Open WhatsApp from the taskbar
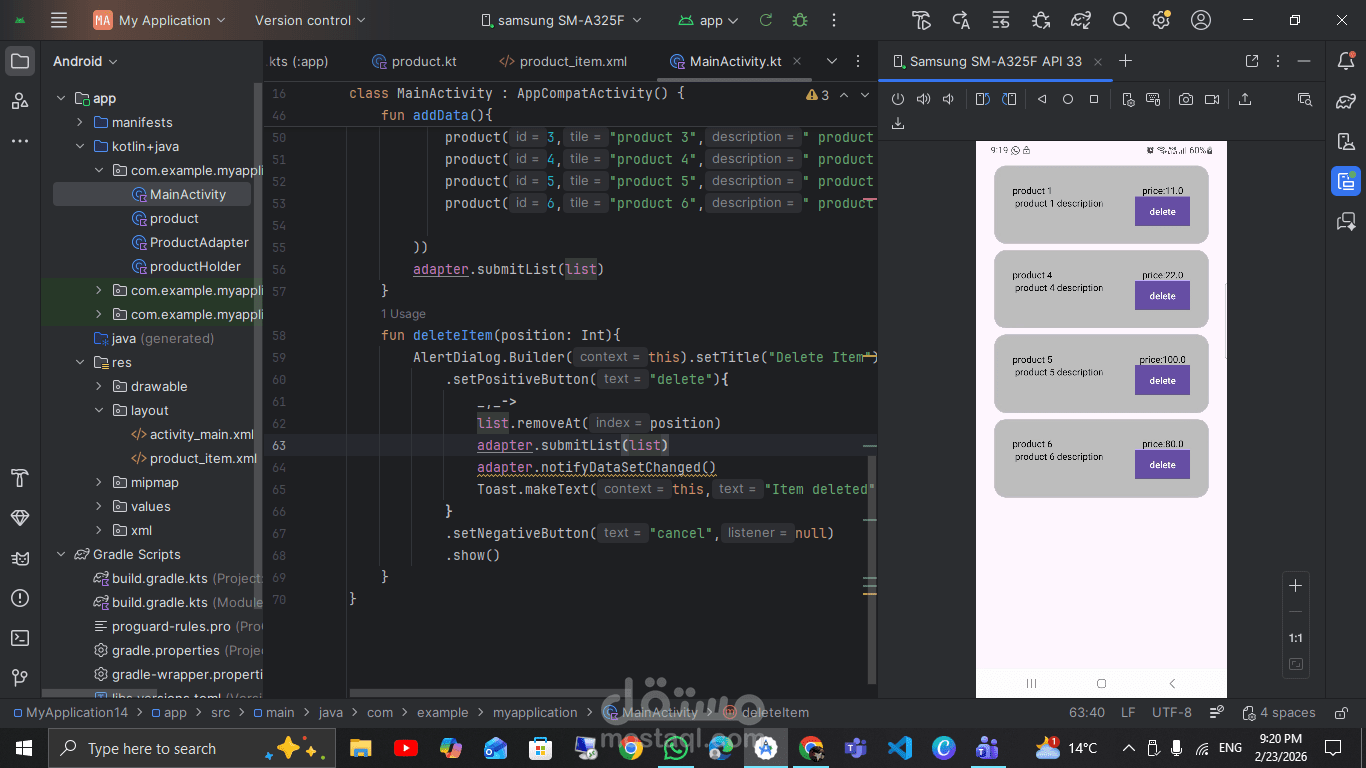Screen dimensions: 1366x768 pos(676,748)
